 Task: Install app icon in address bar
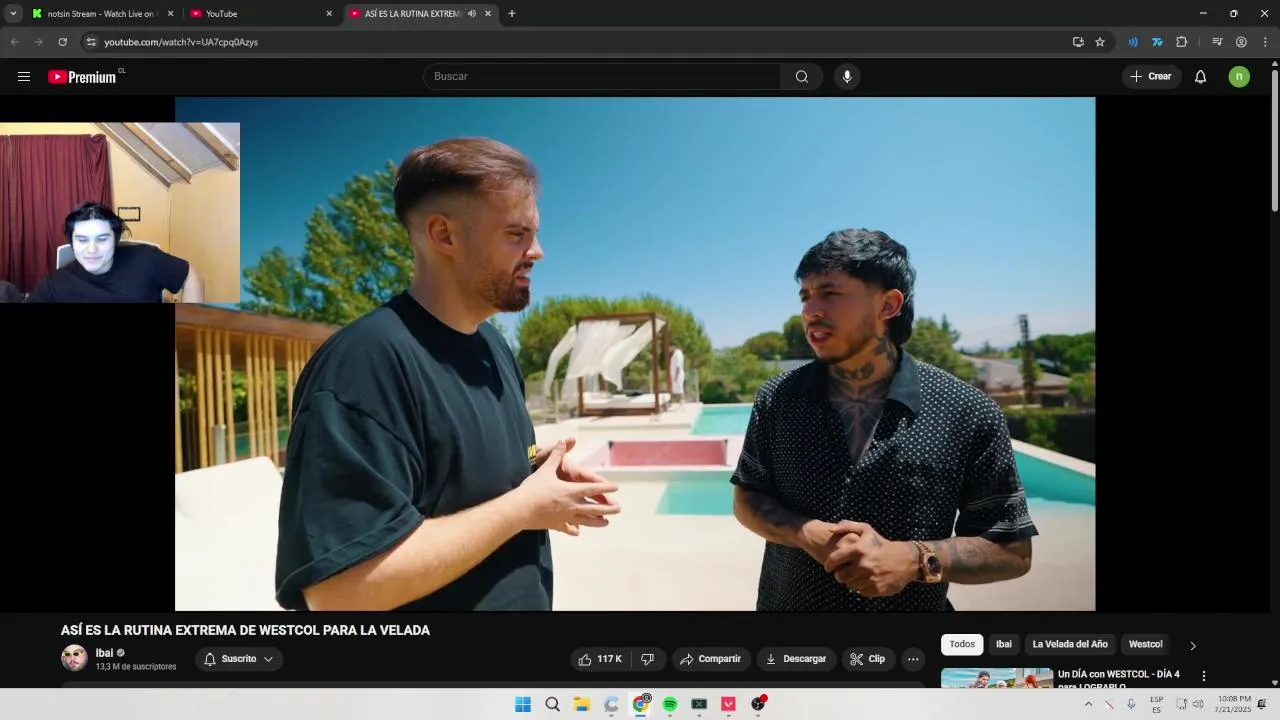click(1078, 42)
